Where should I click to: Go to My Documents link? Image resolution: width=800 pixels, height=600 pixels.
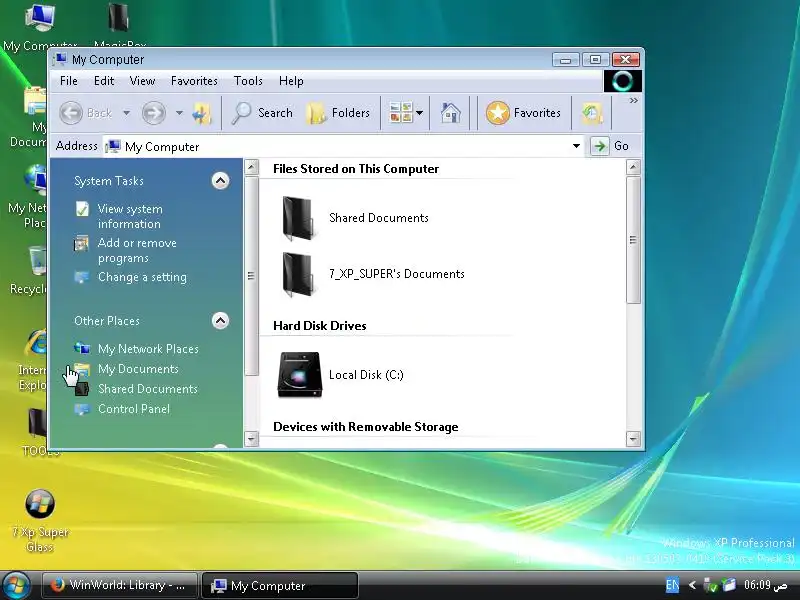tap(138, 369)
